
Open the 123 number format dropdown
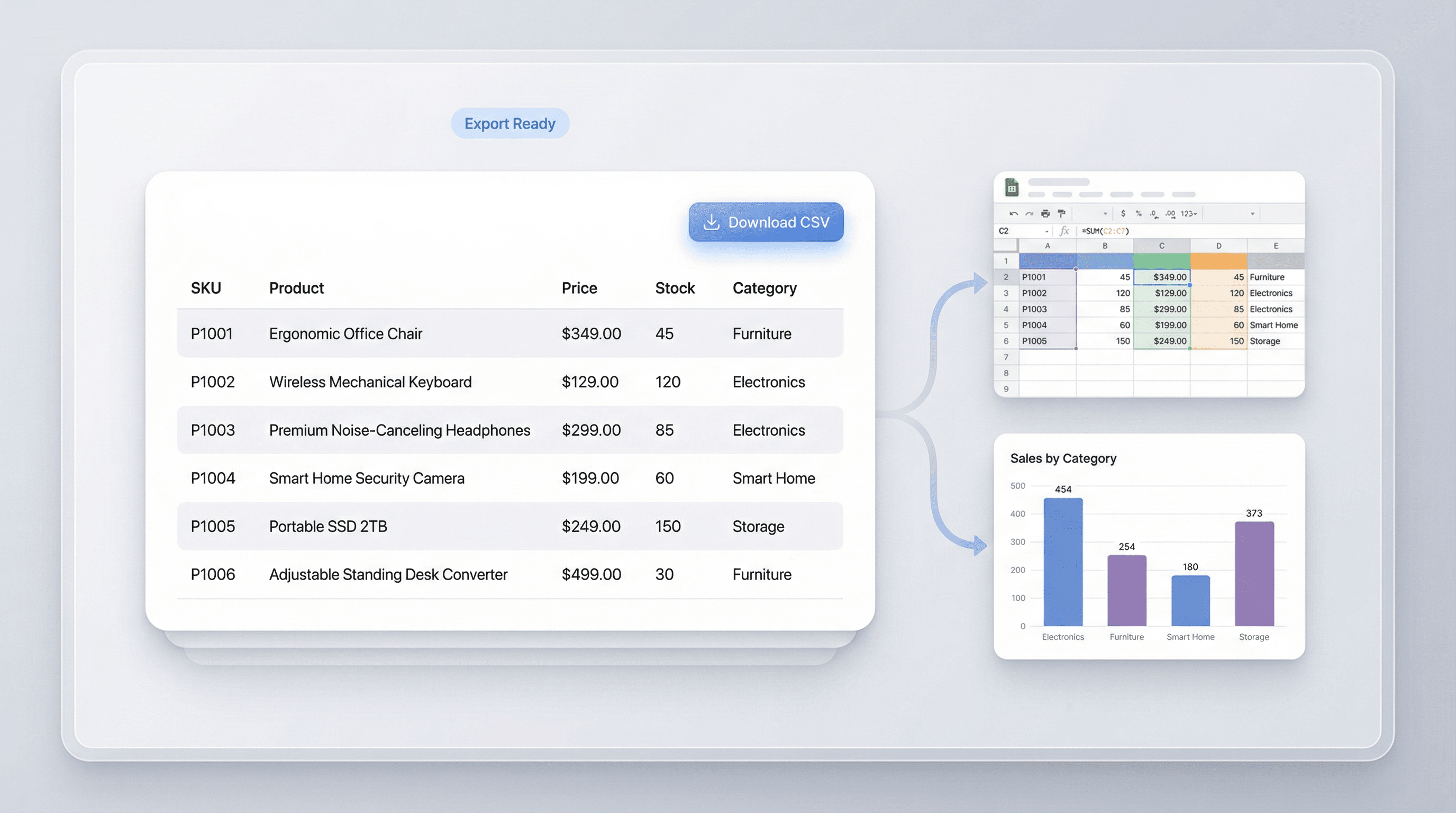[1189, 214]
